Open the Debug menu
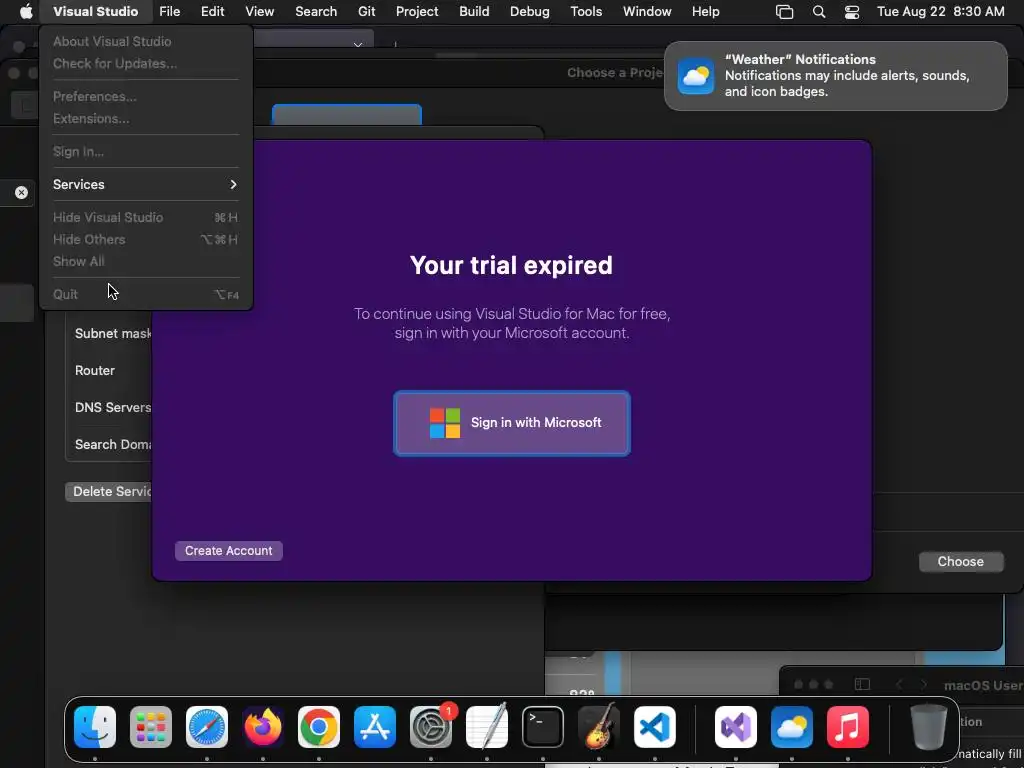 click(x=530, y=11)
